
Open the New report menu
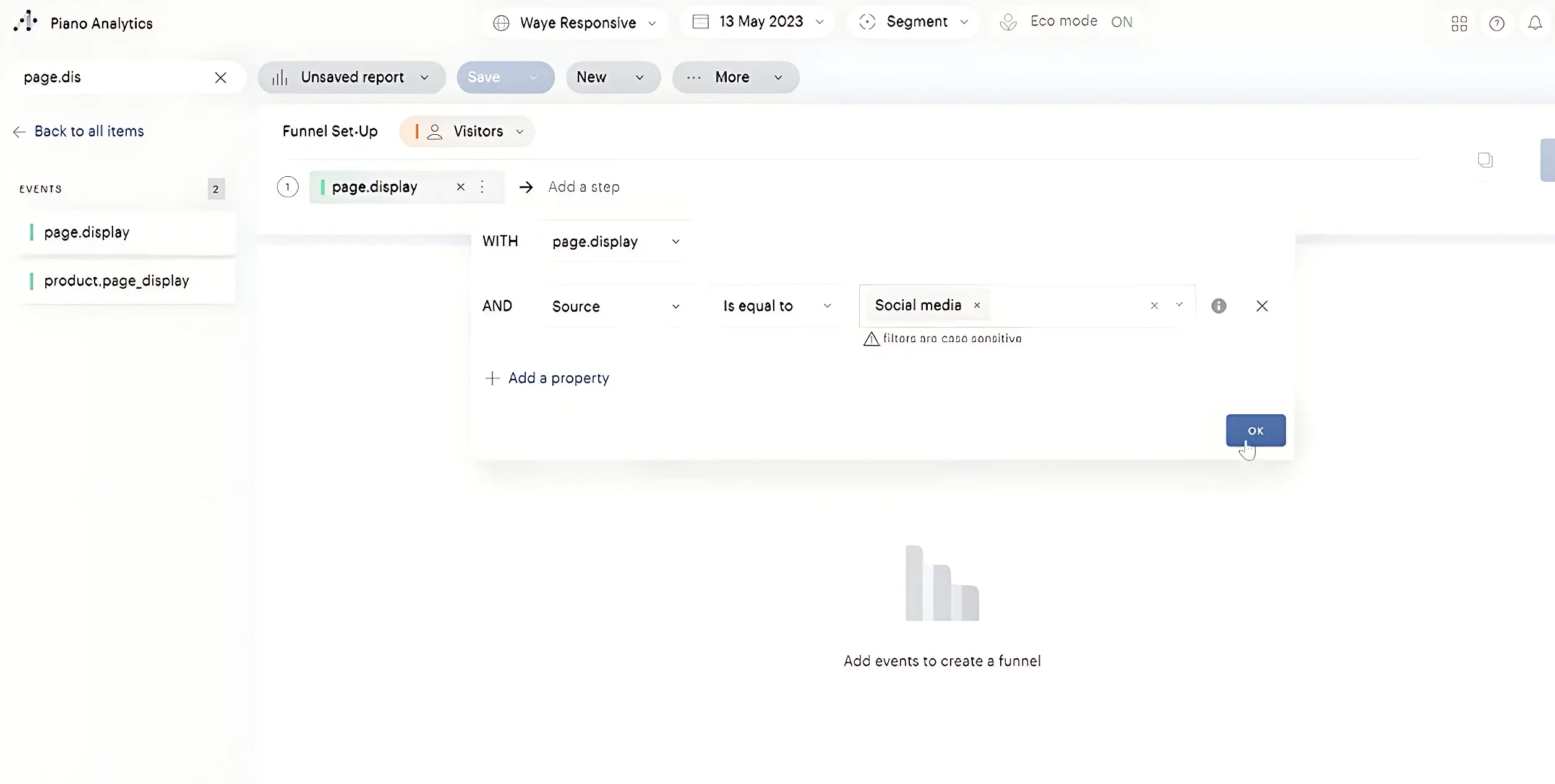611,78
